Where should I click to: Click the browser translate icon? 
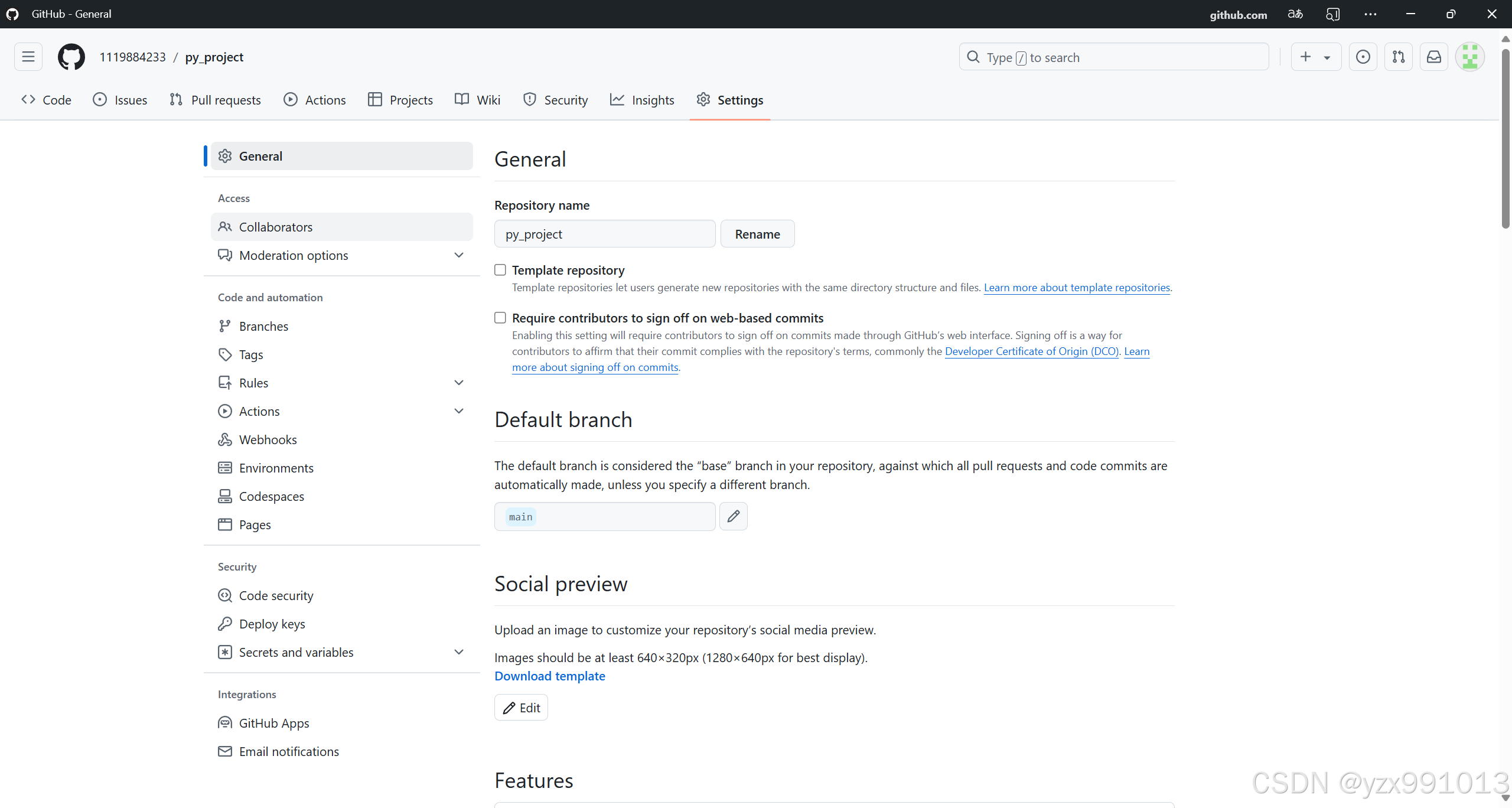[1295, 14]
